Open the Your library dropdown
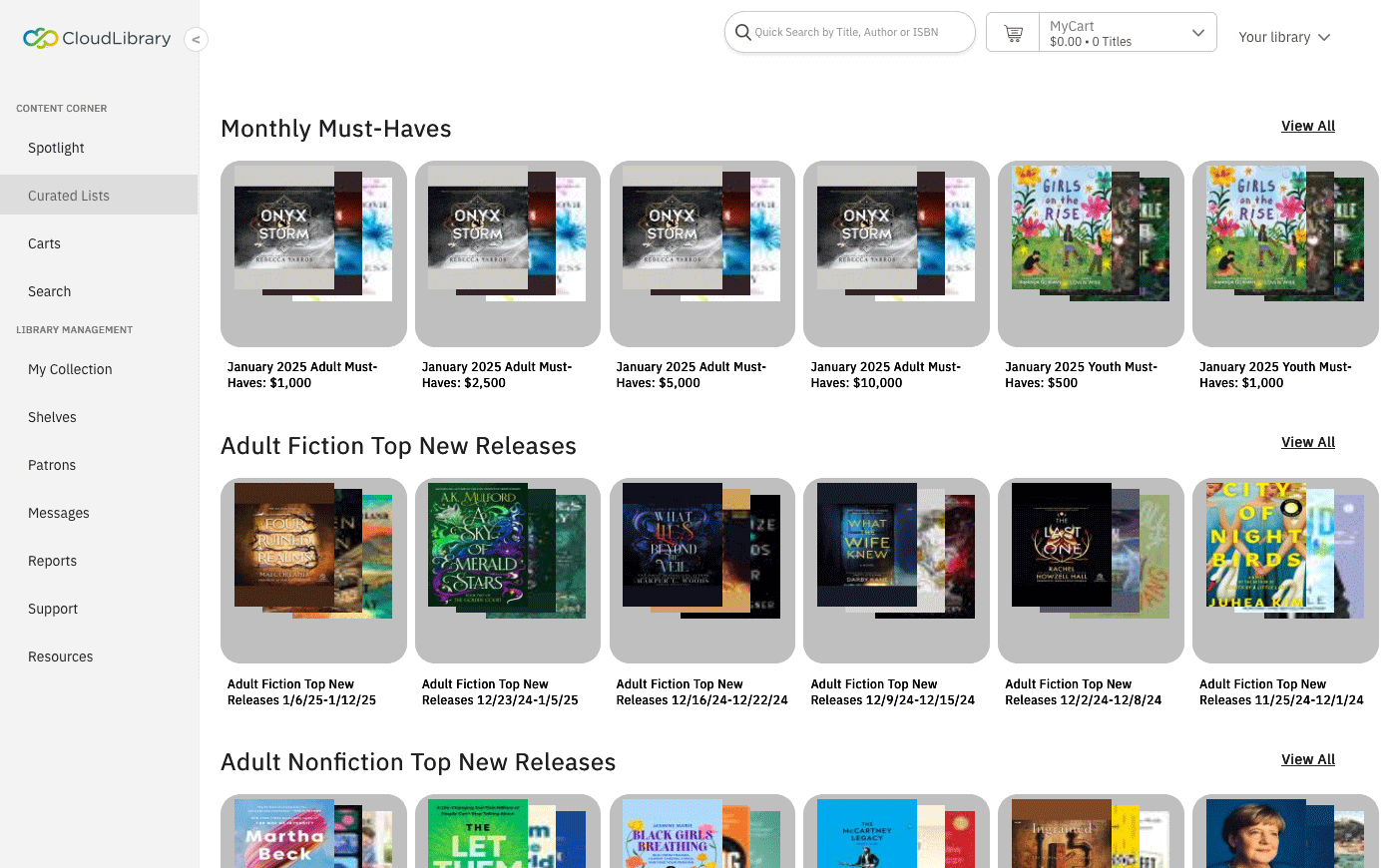The image size is (1387, 868). [x=1284, y=37]
